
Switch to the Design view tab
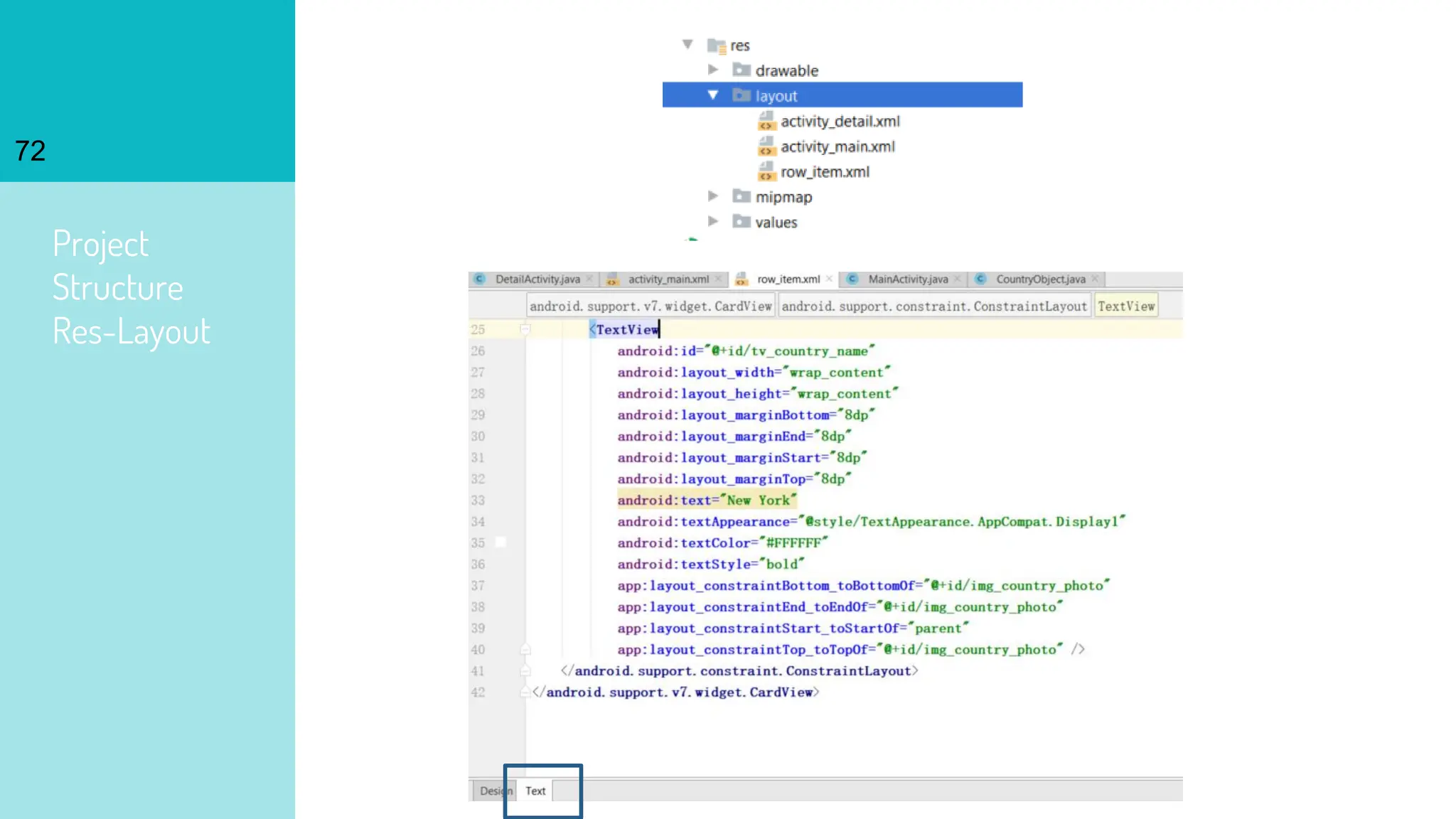click(x=491, y=791)
